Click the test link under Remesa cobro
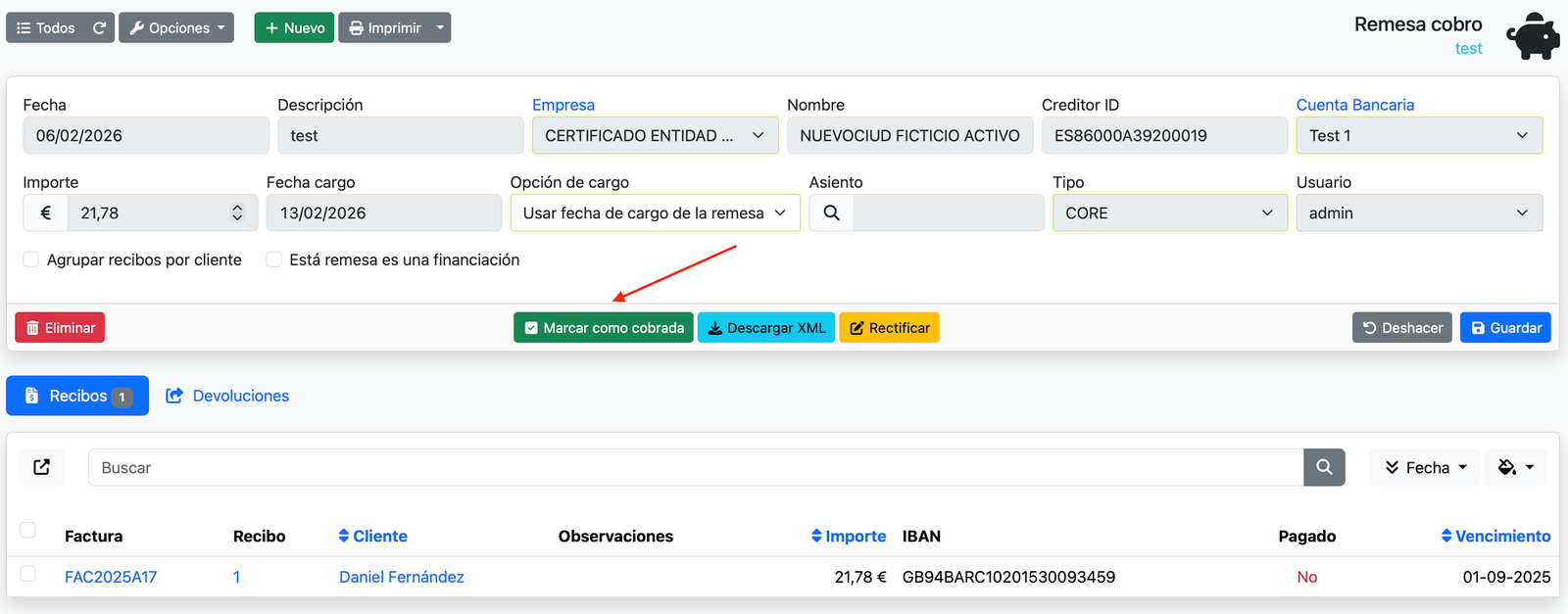Image resolution: width=1568 pixels, height=614 pixels. coord(1468,49)
